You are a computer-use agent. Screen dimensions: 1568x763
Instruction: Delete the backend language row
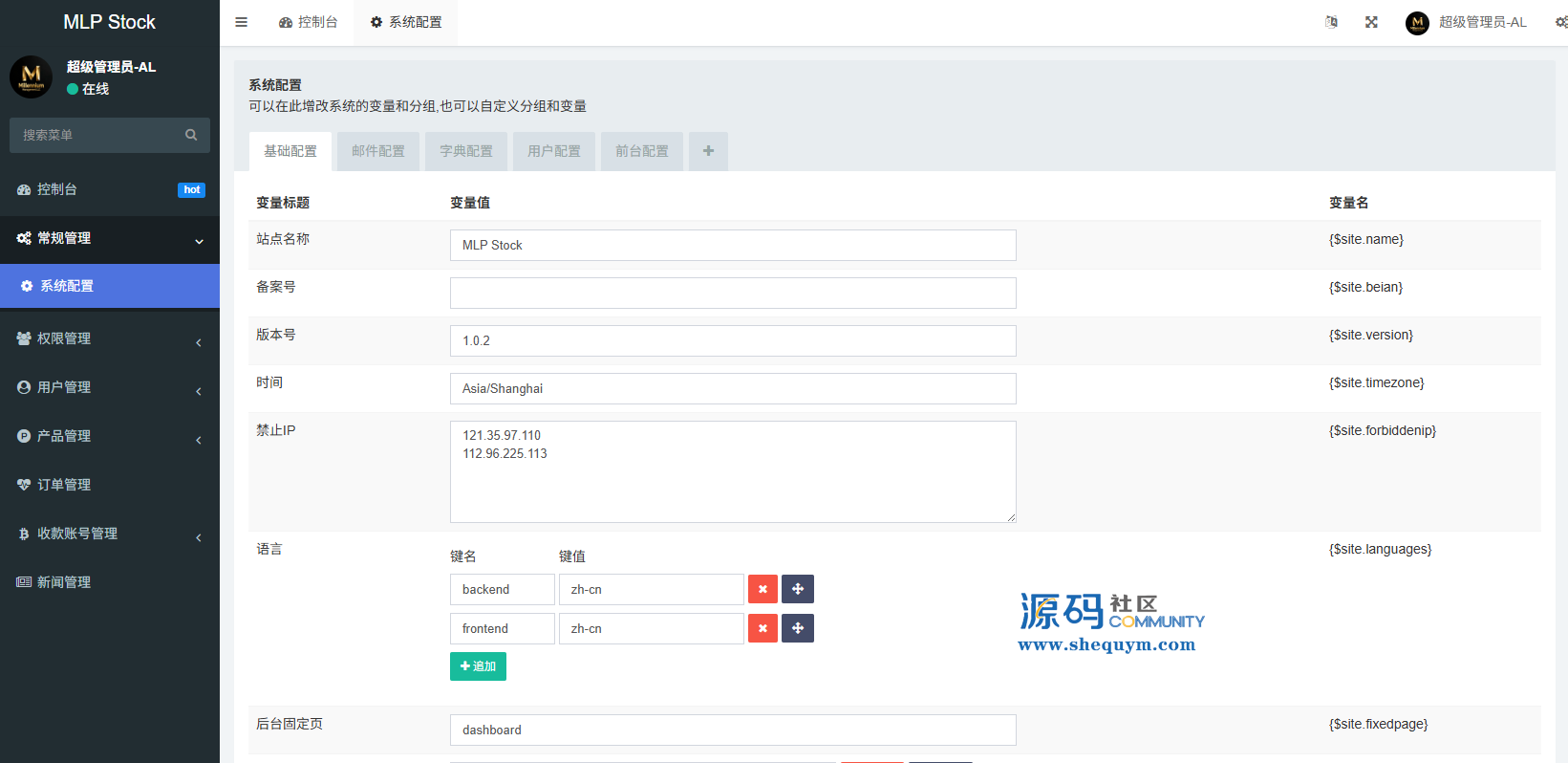click(763, 589)
